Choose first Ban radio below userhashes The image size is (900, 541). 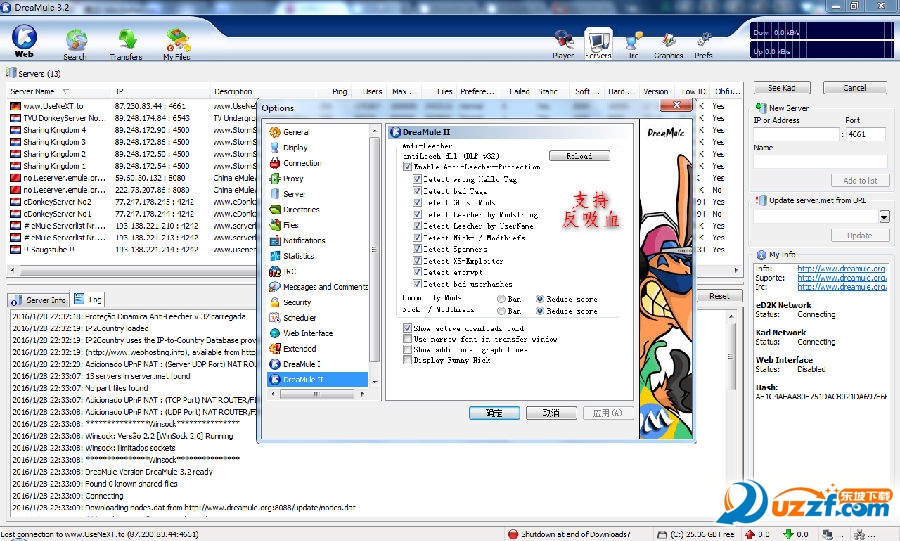pyautogui.click(x=501, y=299)
